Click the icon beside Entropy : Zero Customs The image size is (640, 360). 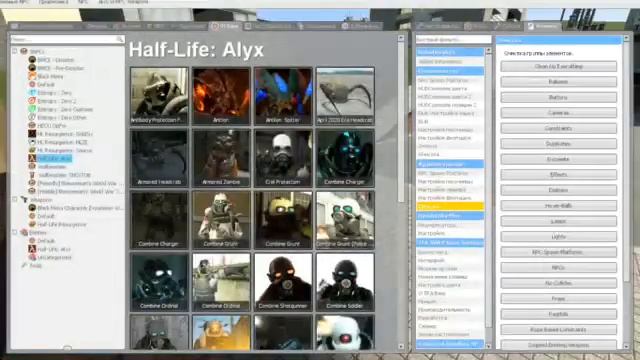click(32, 109)
